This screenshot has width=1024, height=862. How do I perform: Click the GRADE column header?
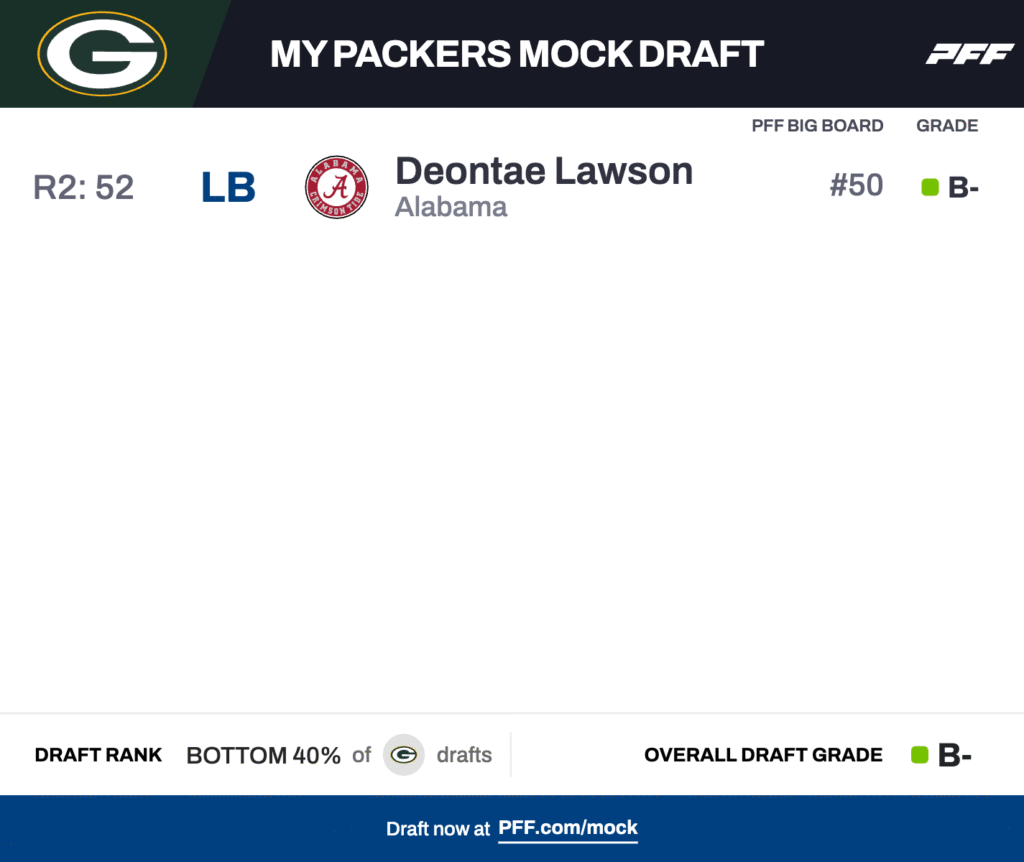coord(947,126)
